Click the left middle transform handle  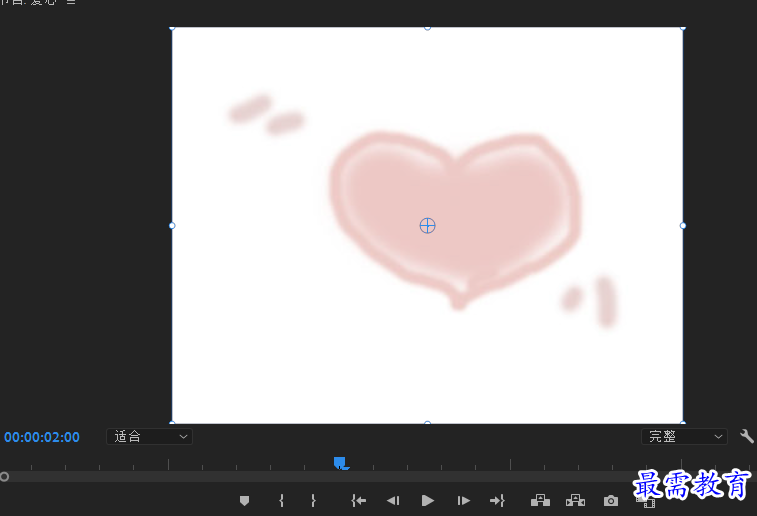172,225
